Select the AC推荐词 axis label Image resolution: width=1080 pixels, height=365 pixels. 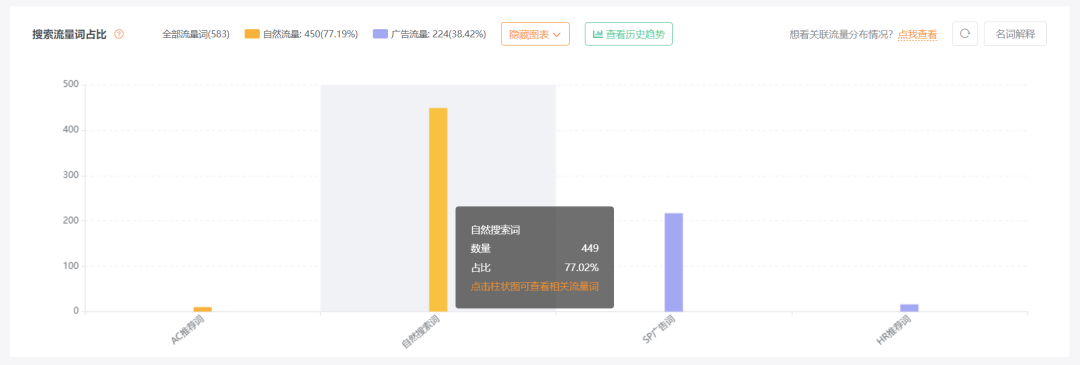click(187, 331)
